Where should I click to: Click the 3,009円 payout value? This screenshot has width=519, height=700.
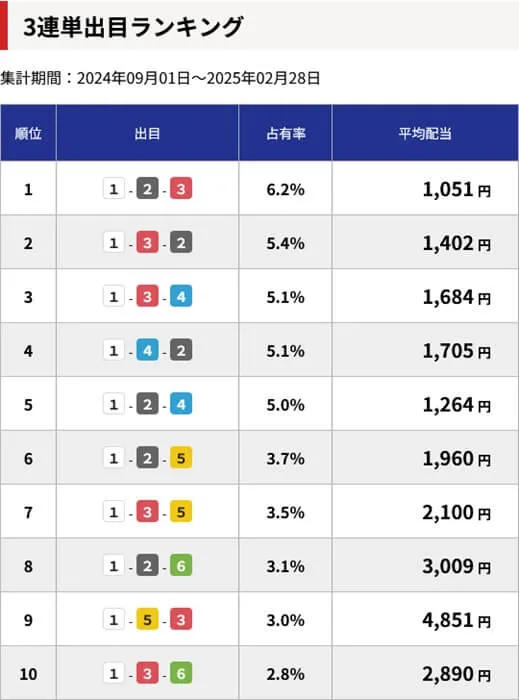click(456, 566)
